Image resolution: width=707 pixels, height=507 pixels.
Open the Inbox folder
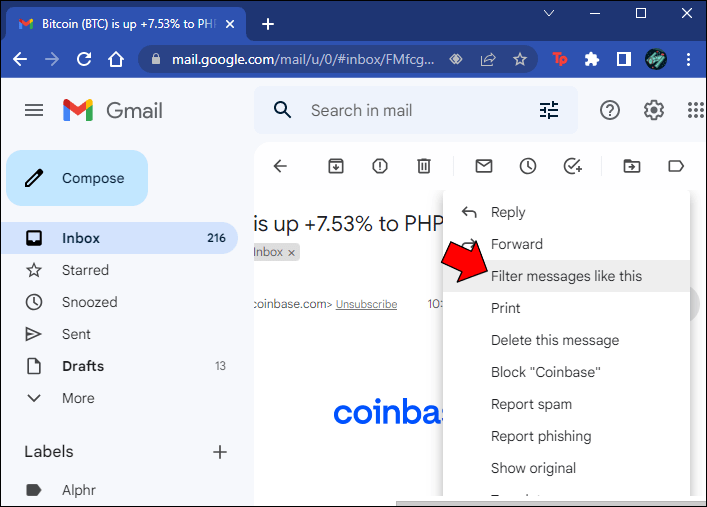point(120,238)
